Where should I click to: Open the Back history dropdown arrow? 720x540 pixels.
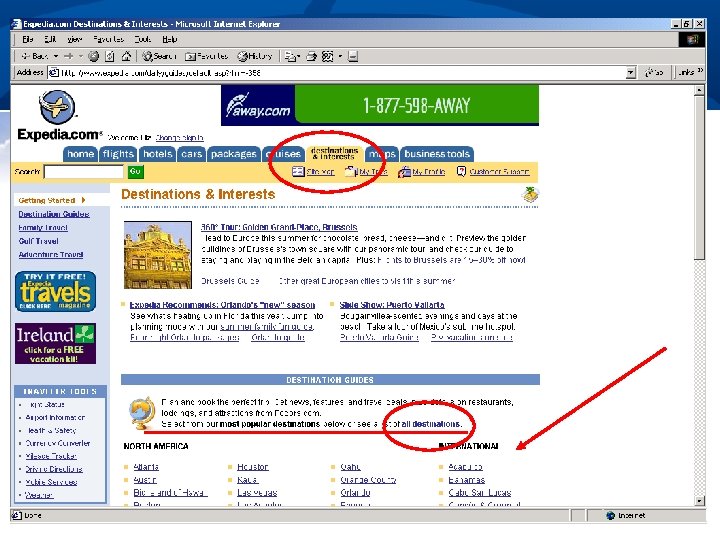[x=56, y=56]
